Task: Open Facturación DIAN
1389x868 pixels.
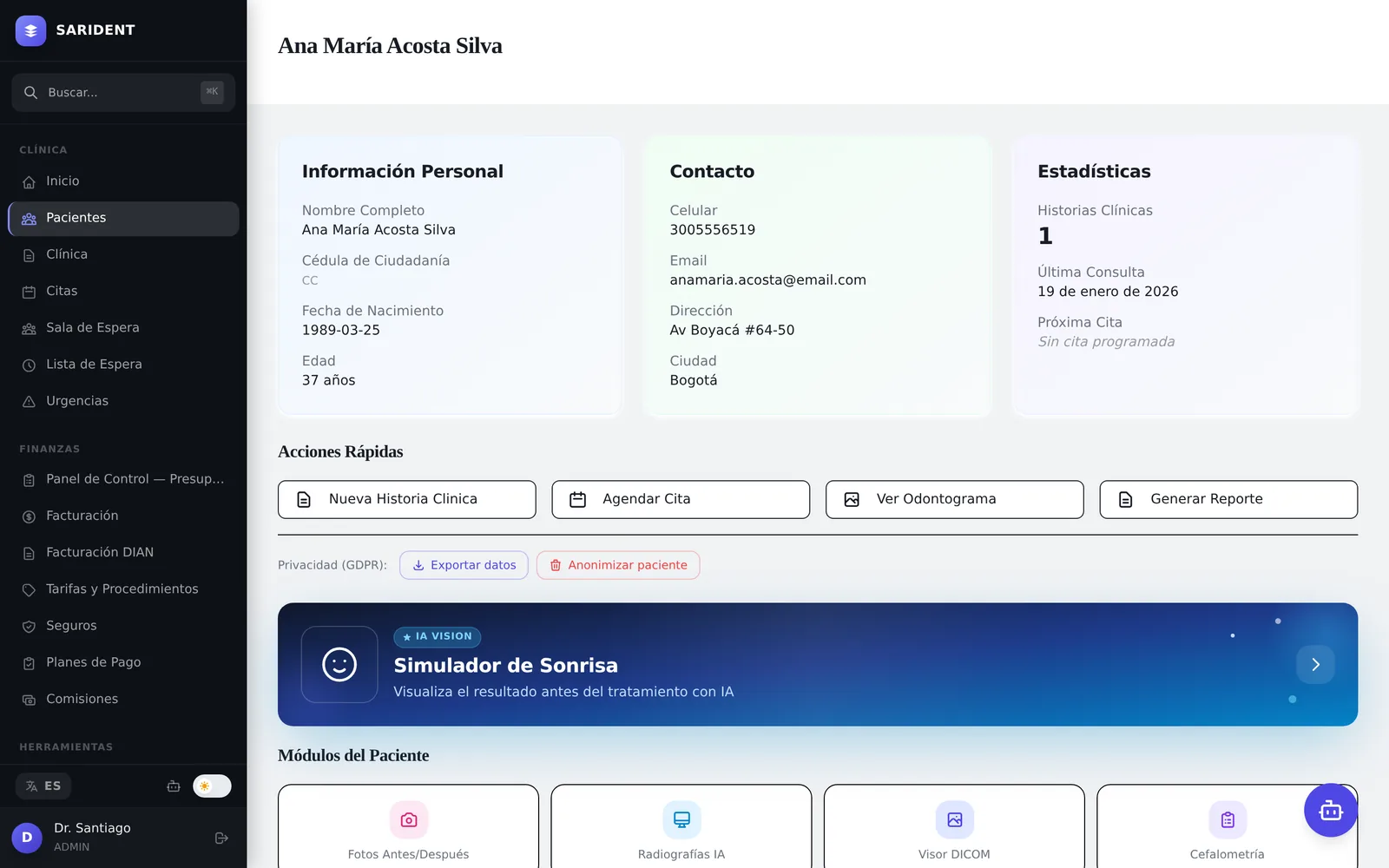Action: (x=123, y=552)
